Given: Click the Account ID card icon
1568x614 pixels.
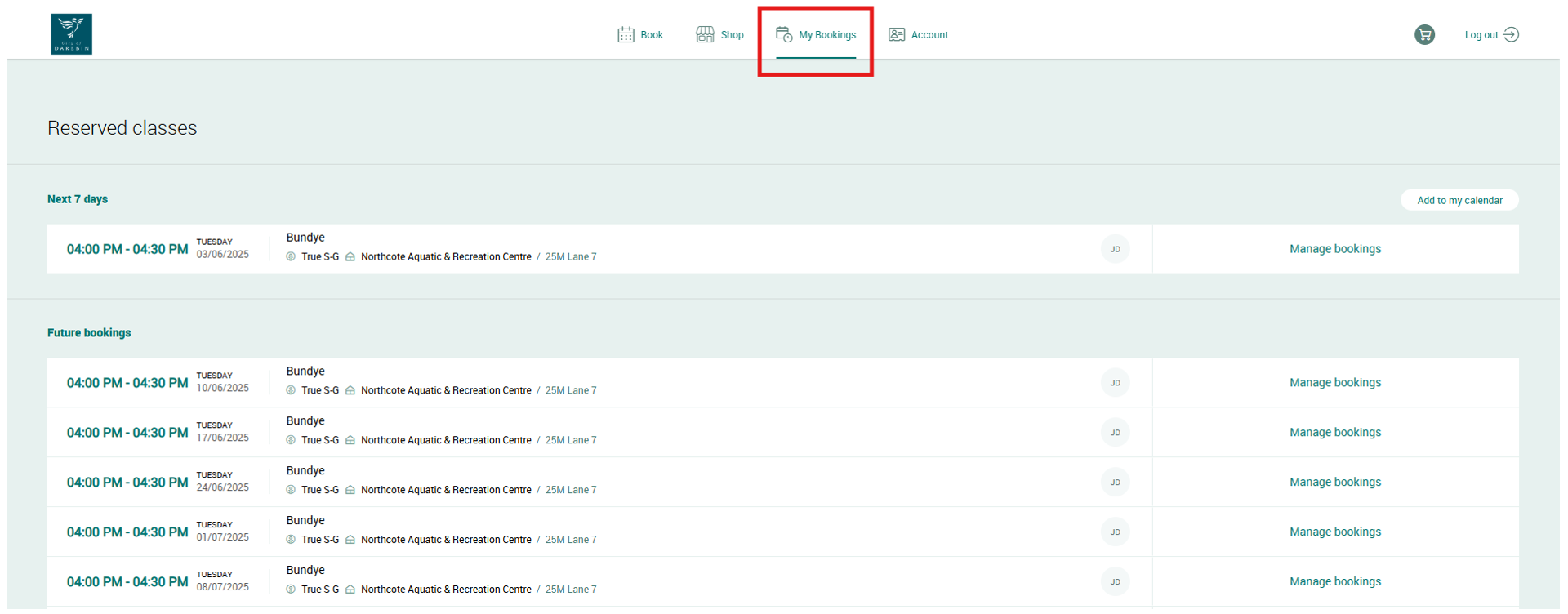Looking at the screenshot, I should click(x=897, y=34).
